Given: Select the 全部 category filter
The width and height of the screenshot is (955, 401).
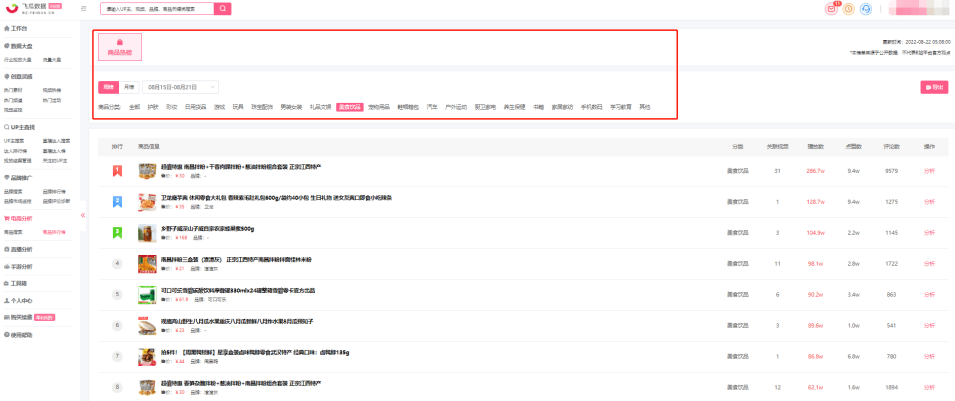Looking at the screenshot, I should pyautogui.click(x=134, y=106).
